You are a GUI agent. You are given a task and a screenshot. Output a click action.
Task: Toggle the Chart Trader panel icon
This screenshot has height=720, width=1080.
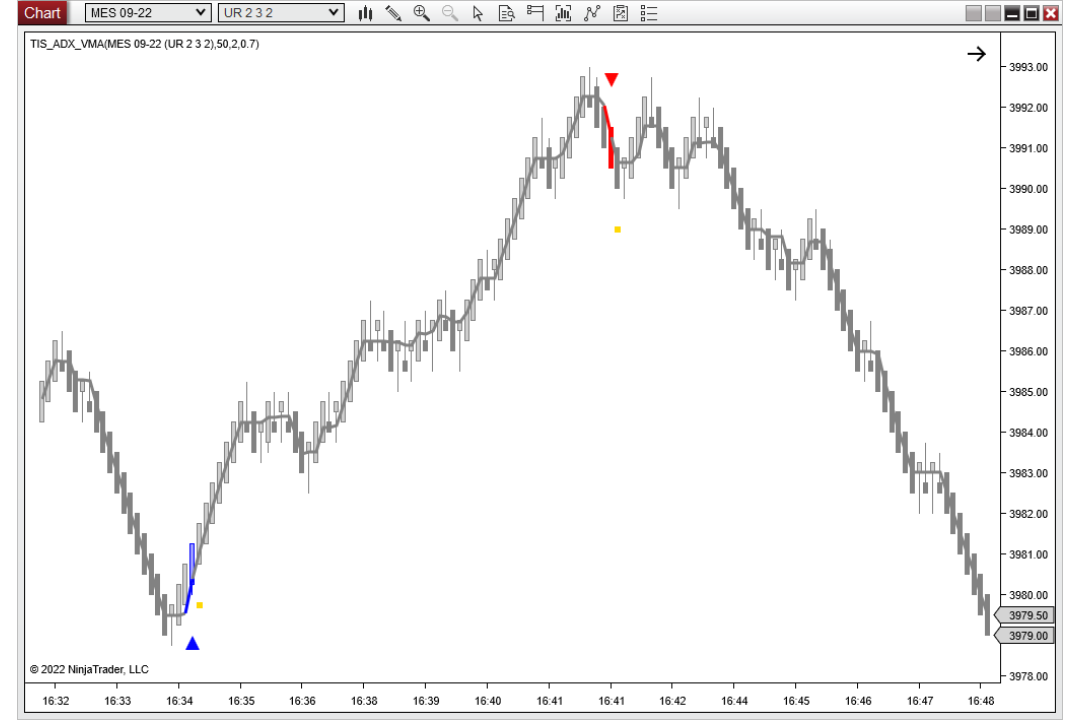(535, 13)
